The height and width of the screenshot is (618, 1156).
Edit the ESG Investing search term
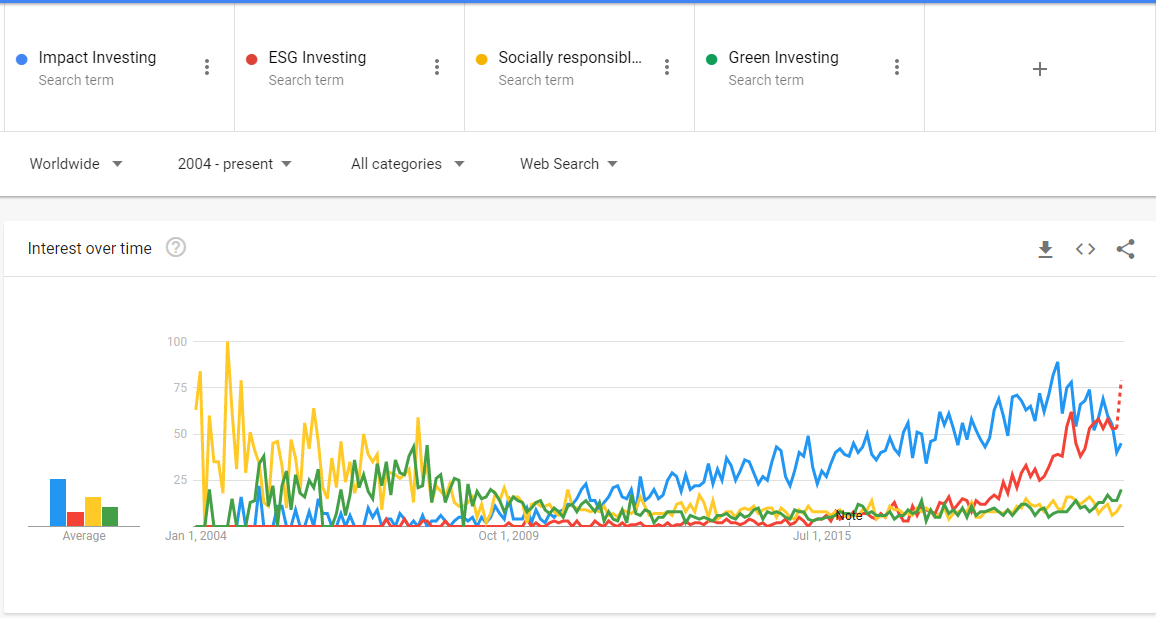tap(317, 58)
